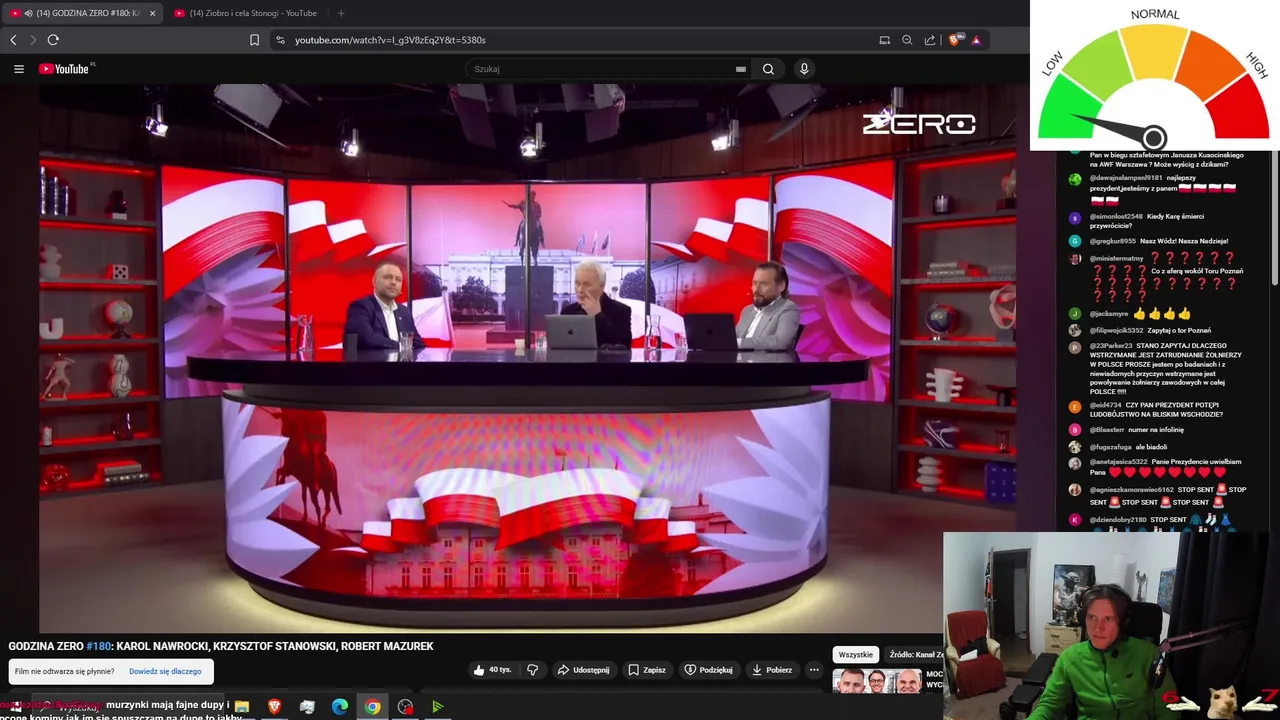Click the Zapisz save button
Screen dimensions: 1280x720
coord(647,670)
